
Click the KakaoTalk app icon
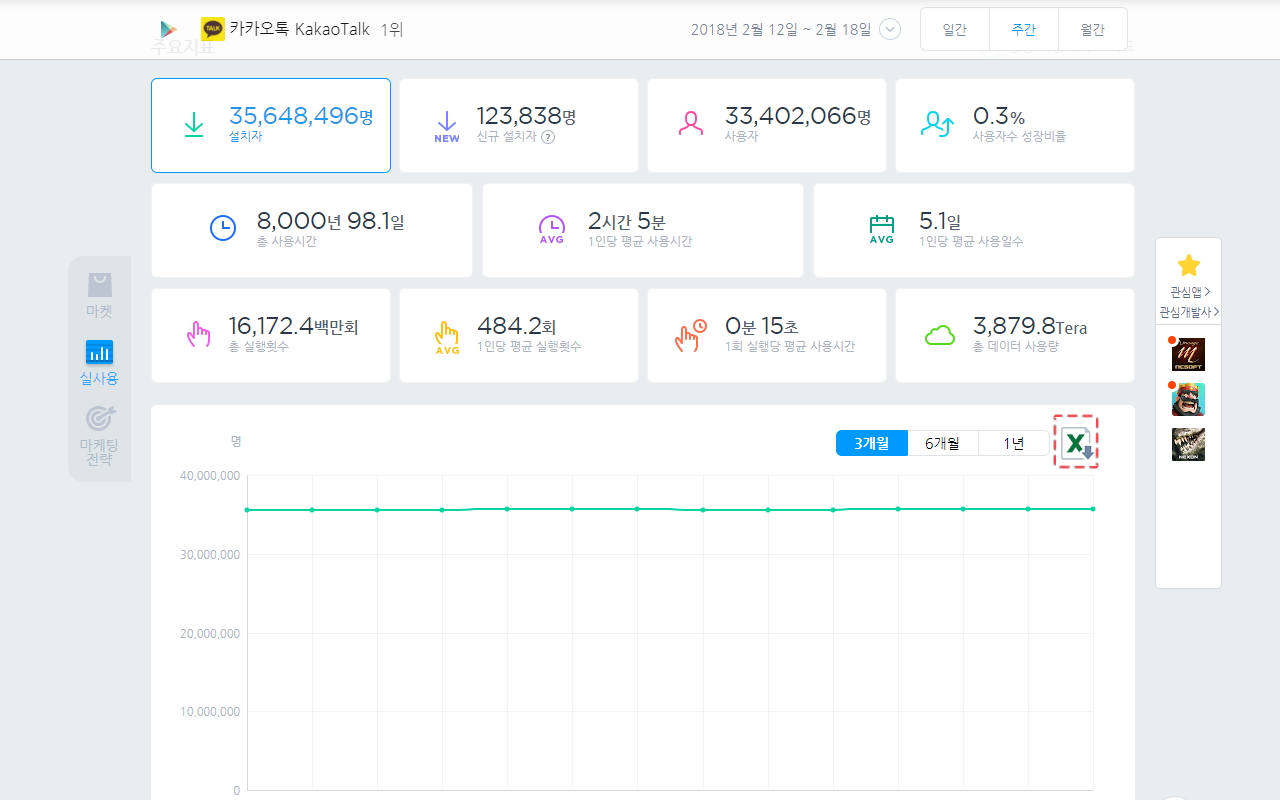[213, 29]
